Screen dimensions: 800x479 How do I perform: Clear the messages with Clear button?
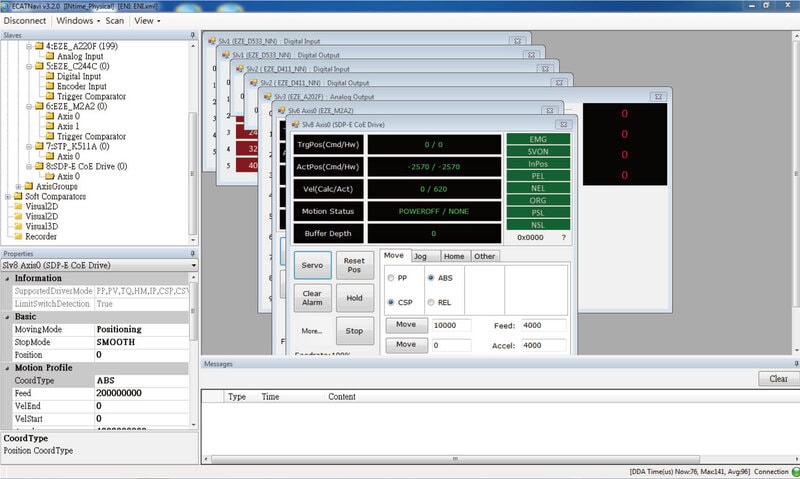point(778,379)
